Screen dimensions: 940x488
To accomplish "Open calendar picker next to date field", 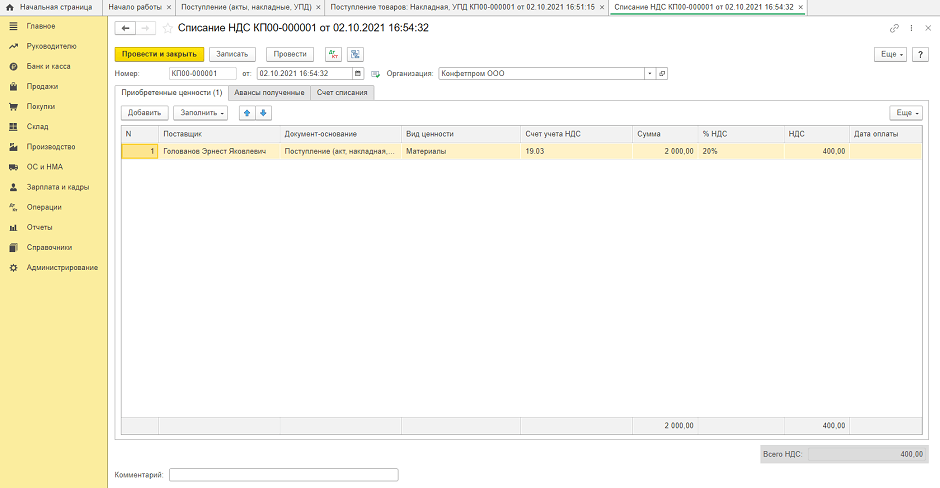I will [359, 73].
